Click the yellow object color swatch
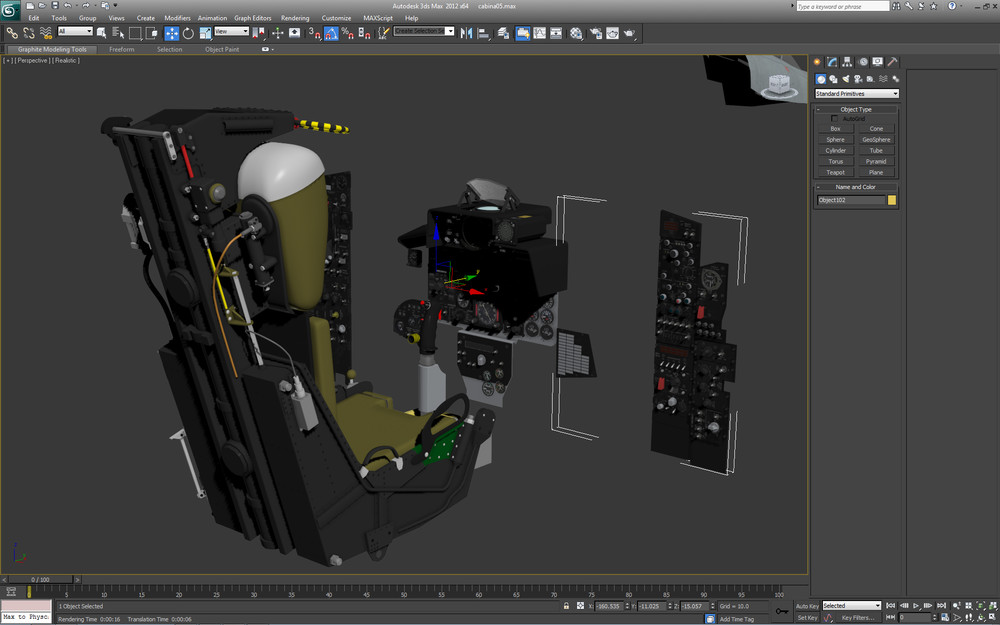 click(892, 200)
